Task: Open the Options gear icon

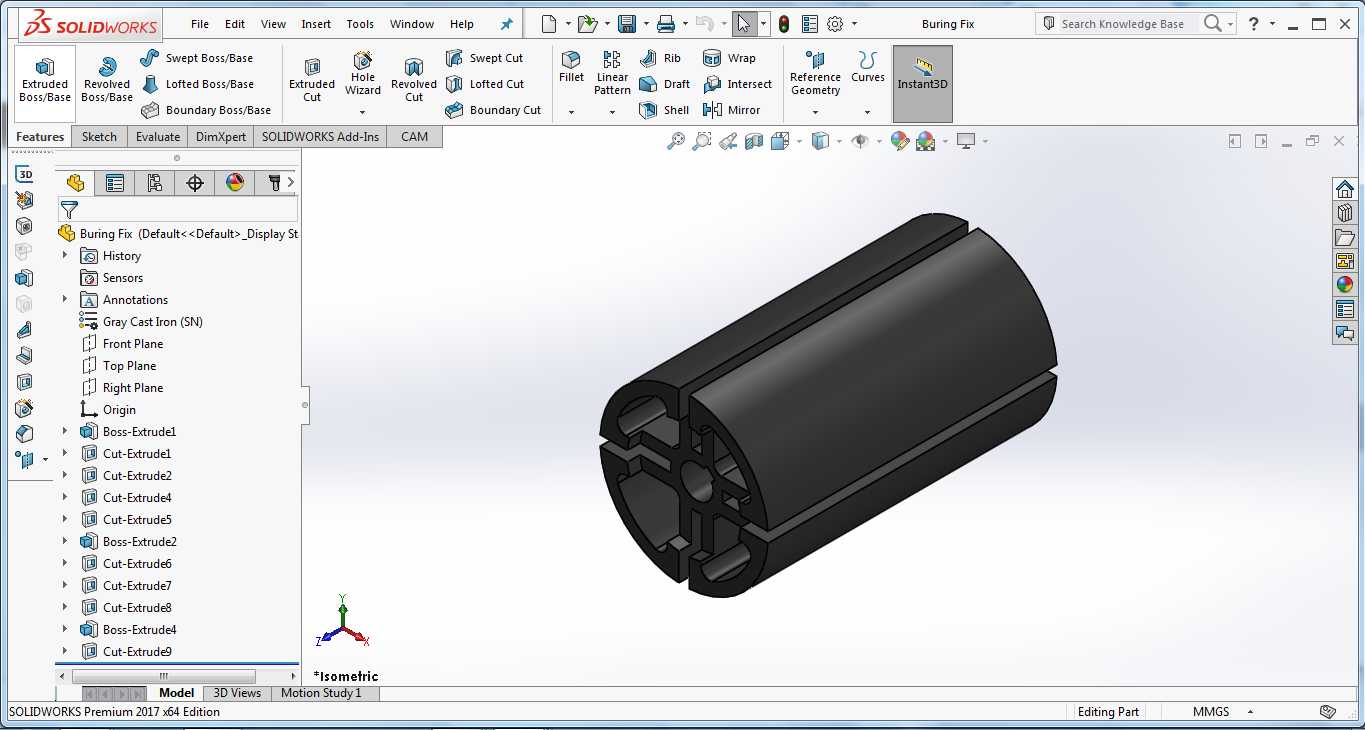Action: 835,24
